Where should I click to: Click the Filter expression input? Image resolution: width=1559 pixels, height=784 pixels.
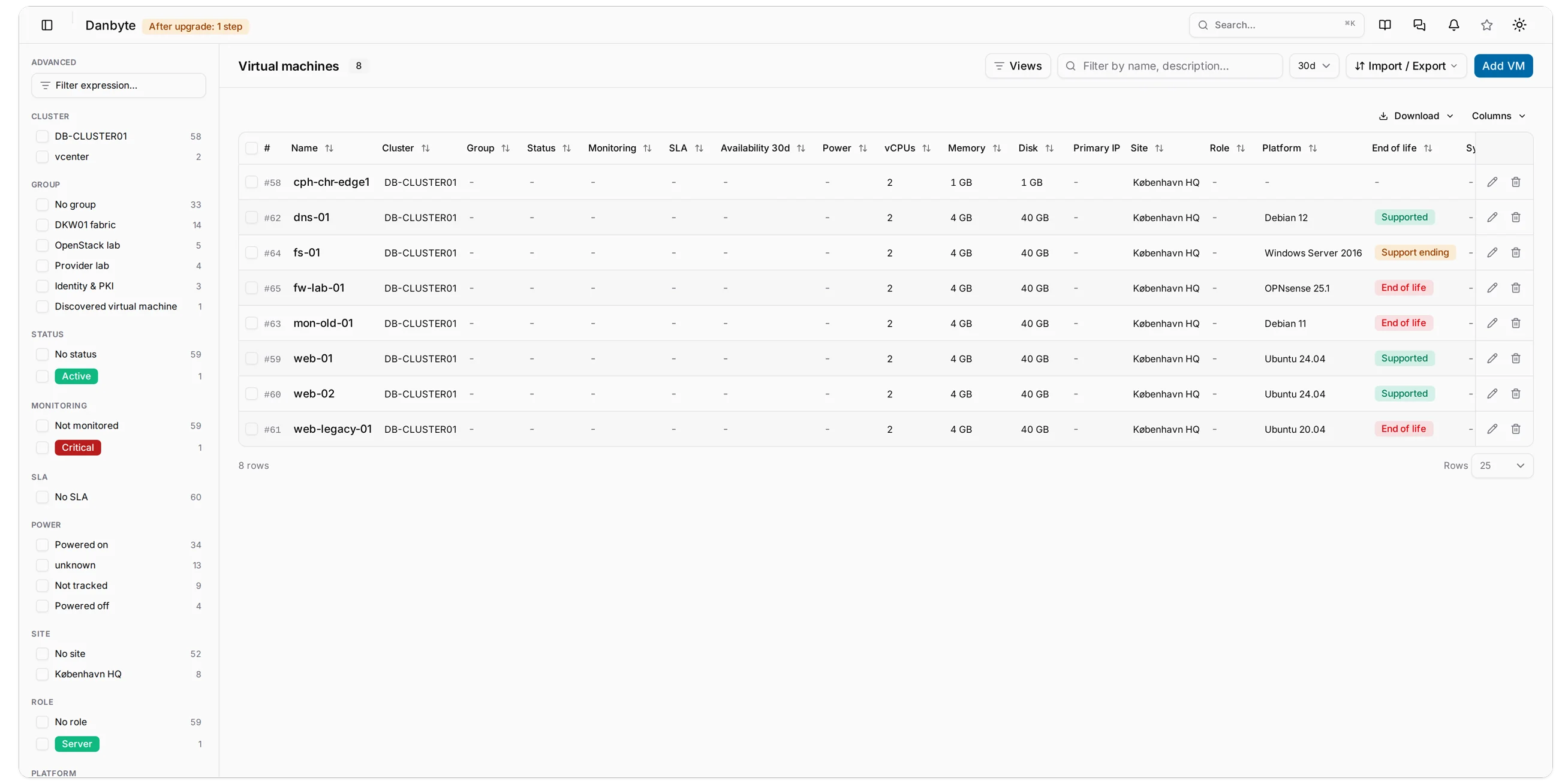(119, 85)
